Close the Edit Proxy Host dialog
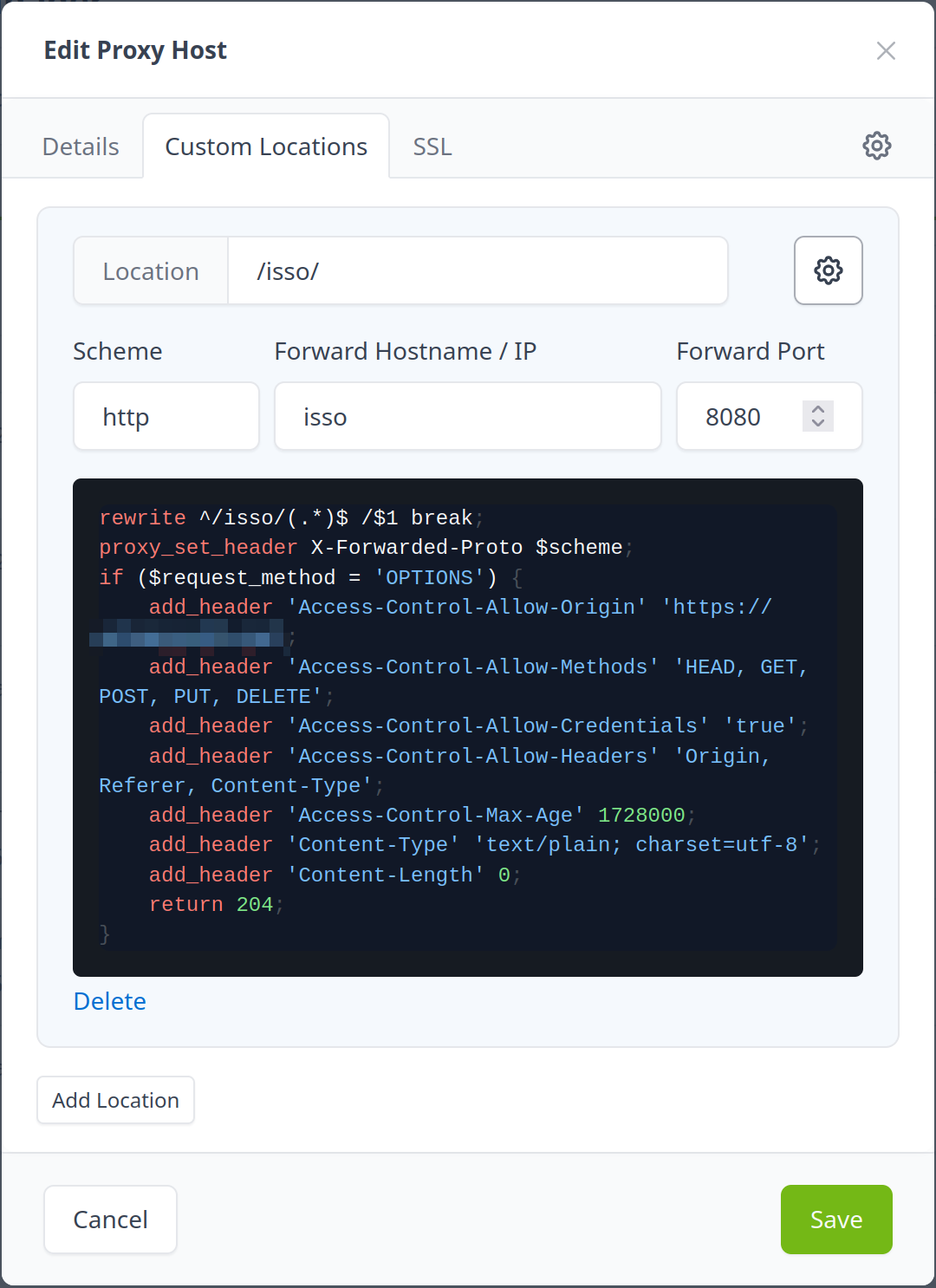The height and width of the screenshot is (1288, 936). pos(885,51)
